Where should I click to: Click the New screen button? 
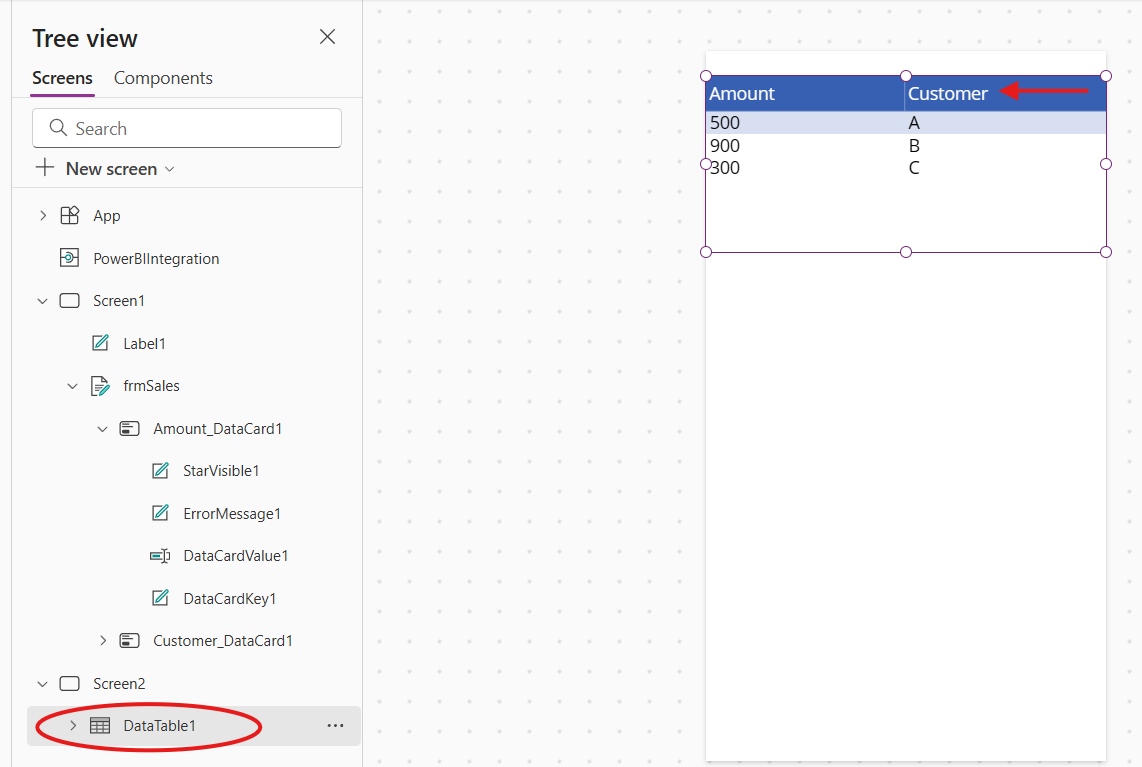pyautogui.click(x=106, y=168)
